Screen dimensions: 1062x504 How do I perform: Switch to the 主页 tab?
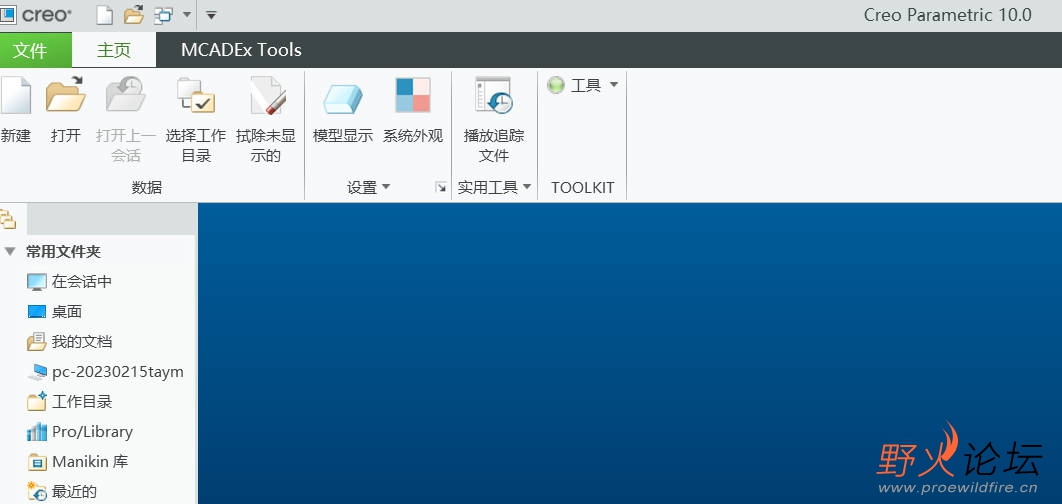114,50
